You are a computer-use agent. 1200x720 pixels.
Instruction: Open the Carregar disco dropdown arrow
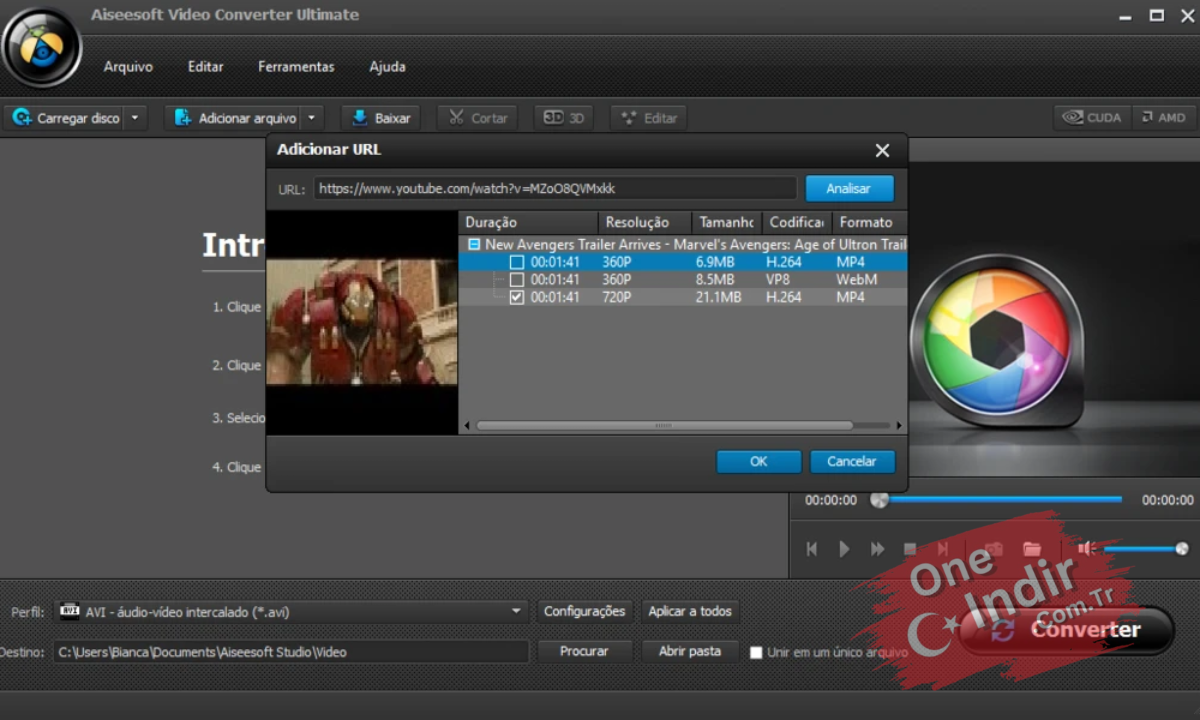[137, 118]
